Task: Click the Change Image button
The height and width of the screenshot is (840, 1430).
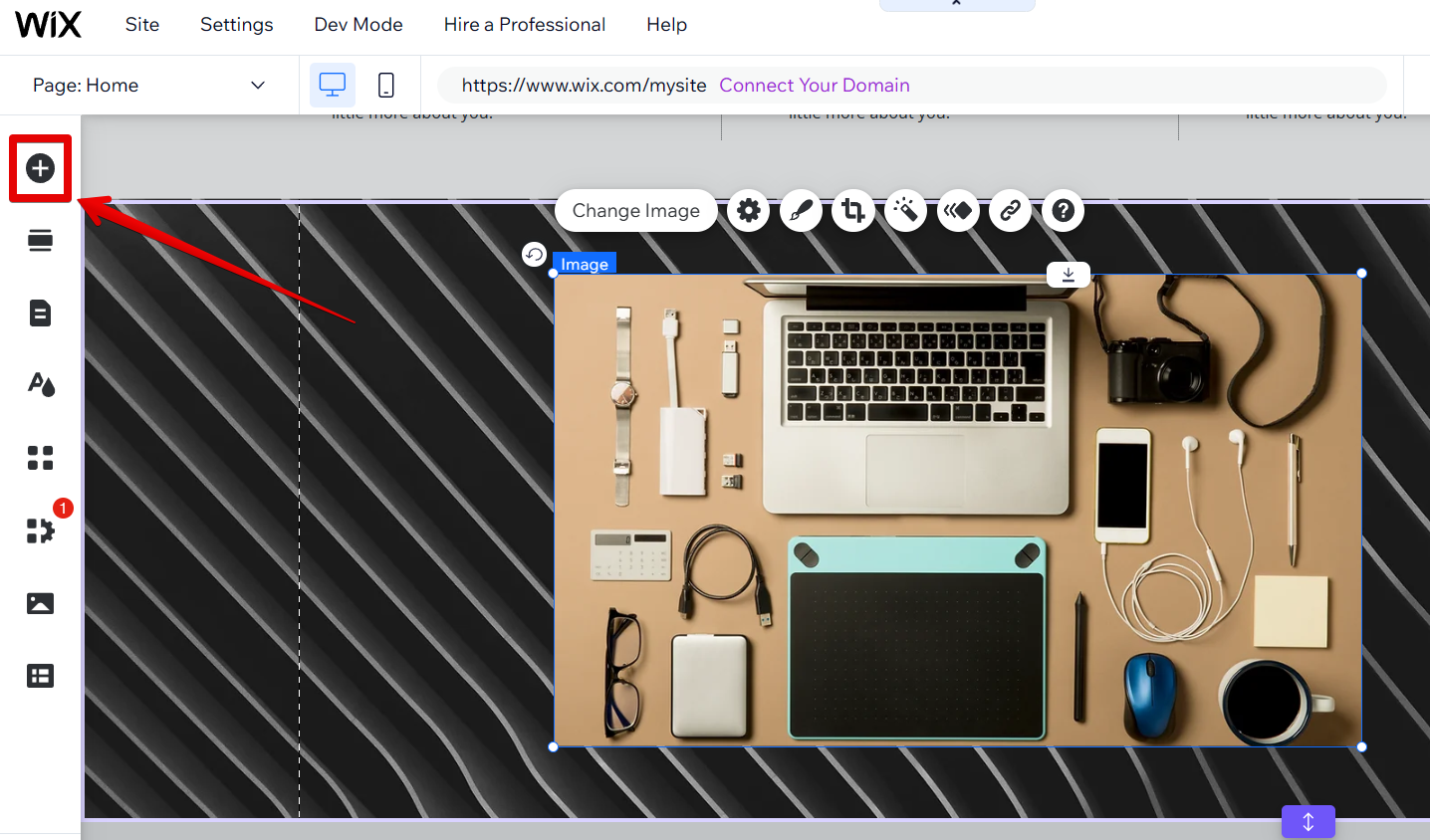Action: [x=635, y=211]
